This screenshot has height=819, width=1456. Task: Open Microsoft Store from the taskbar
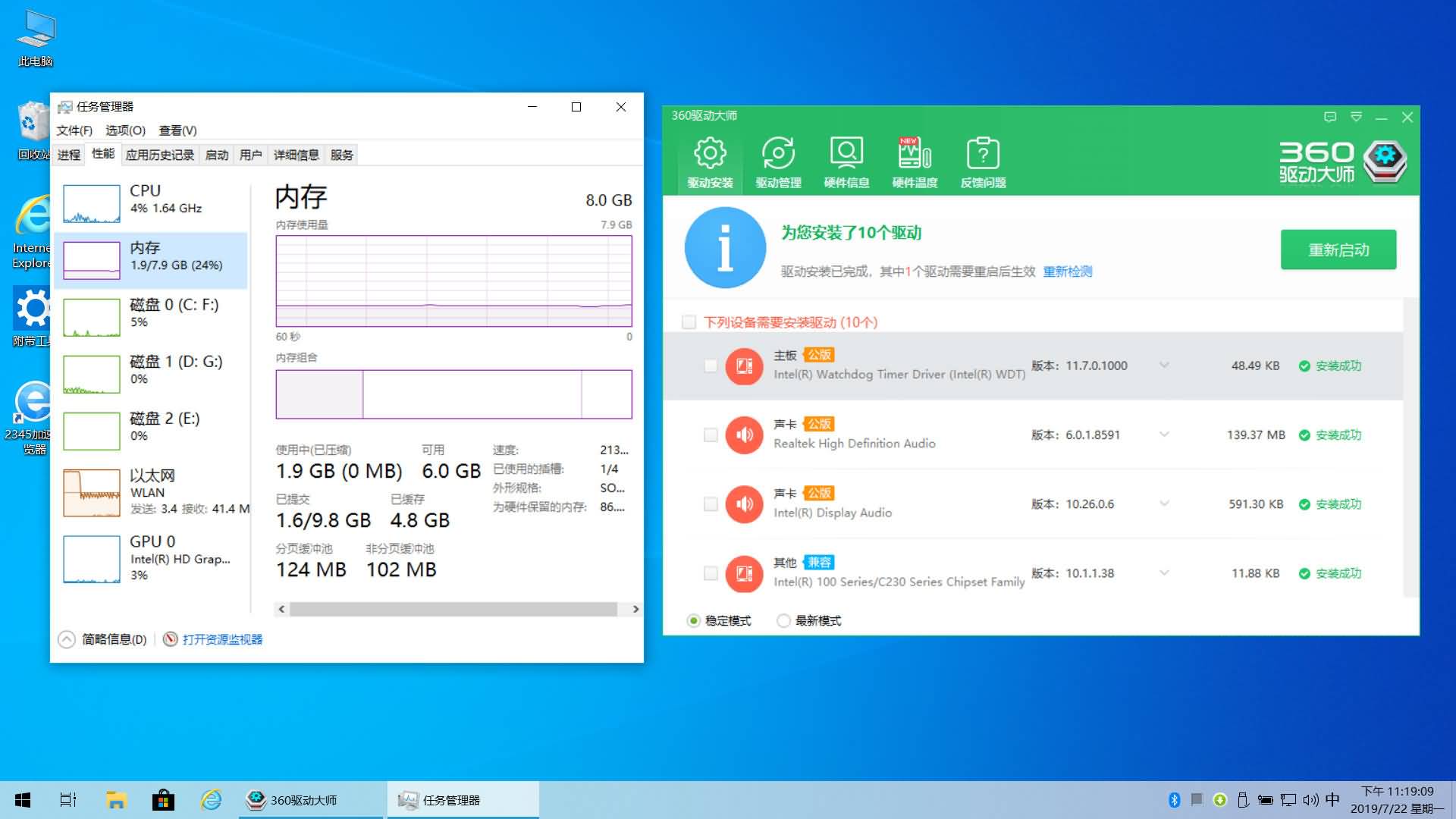163,800
